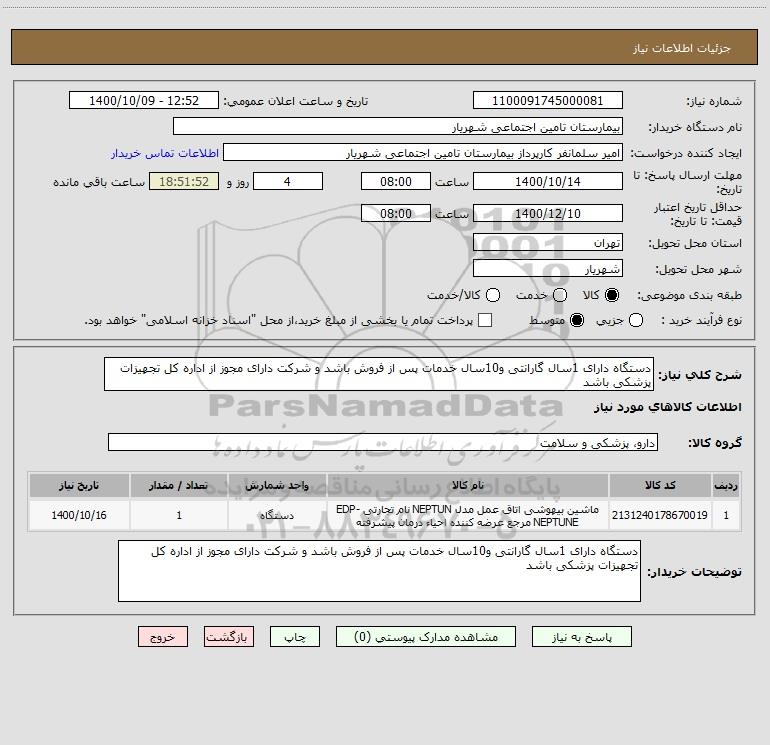
Task: Click remaining time field 18:51:52
Action: click(184, 181)
